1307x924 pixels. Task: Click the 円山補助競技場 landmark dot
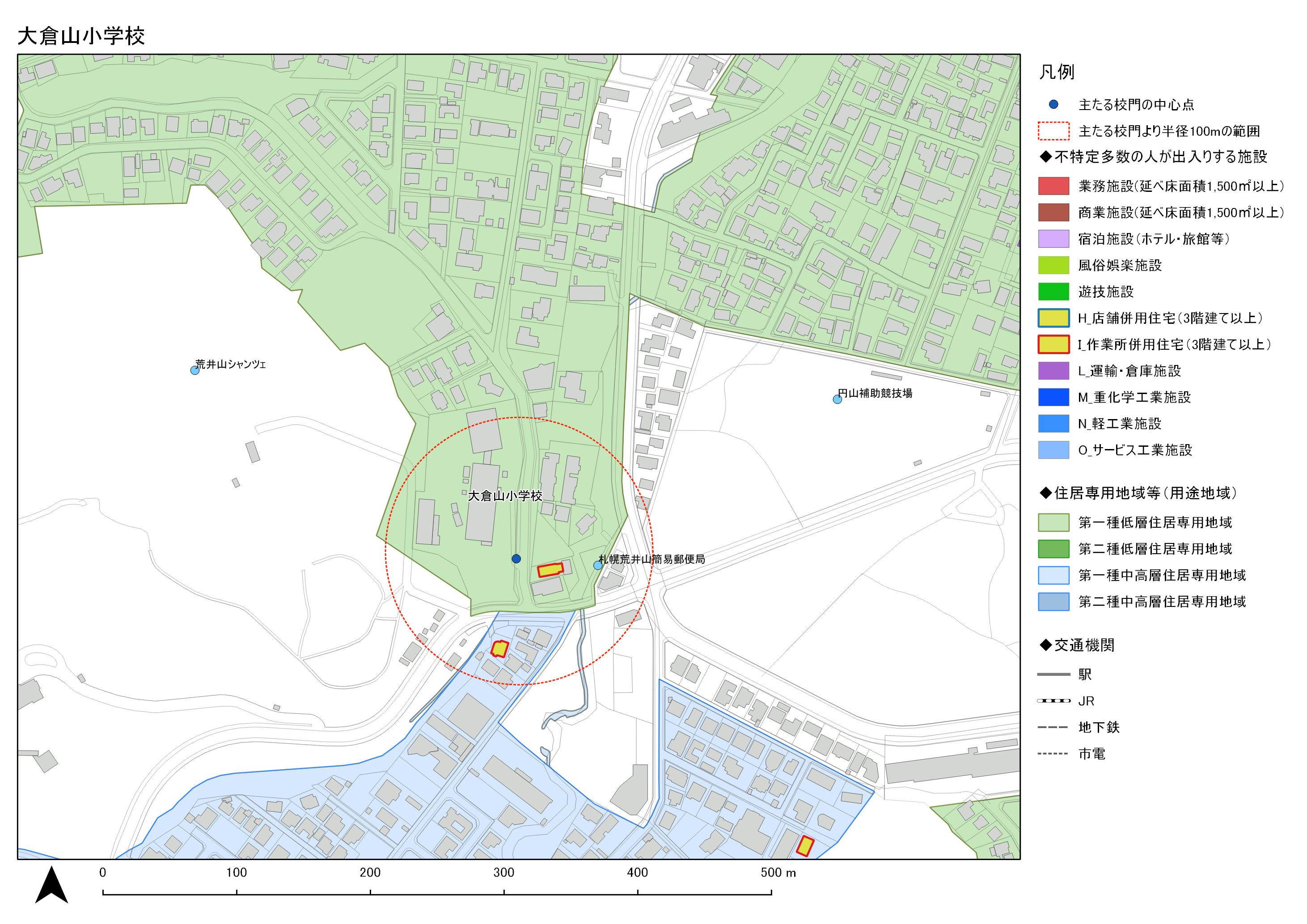pos(837,399)
